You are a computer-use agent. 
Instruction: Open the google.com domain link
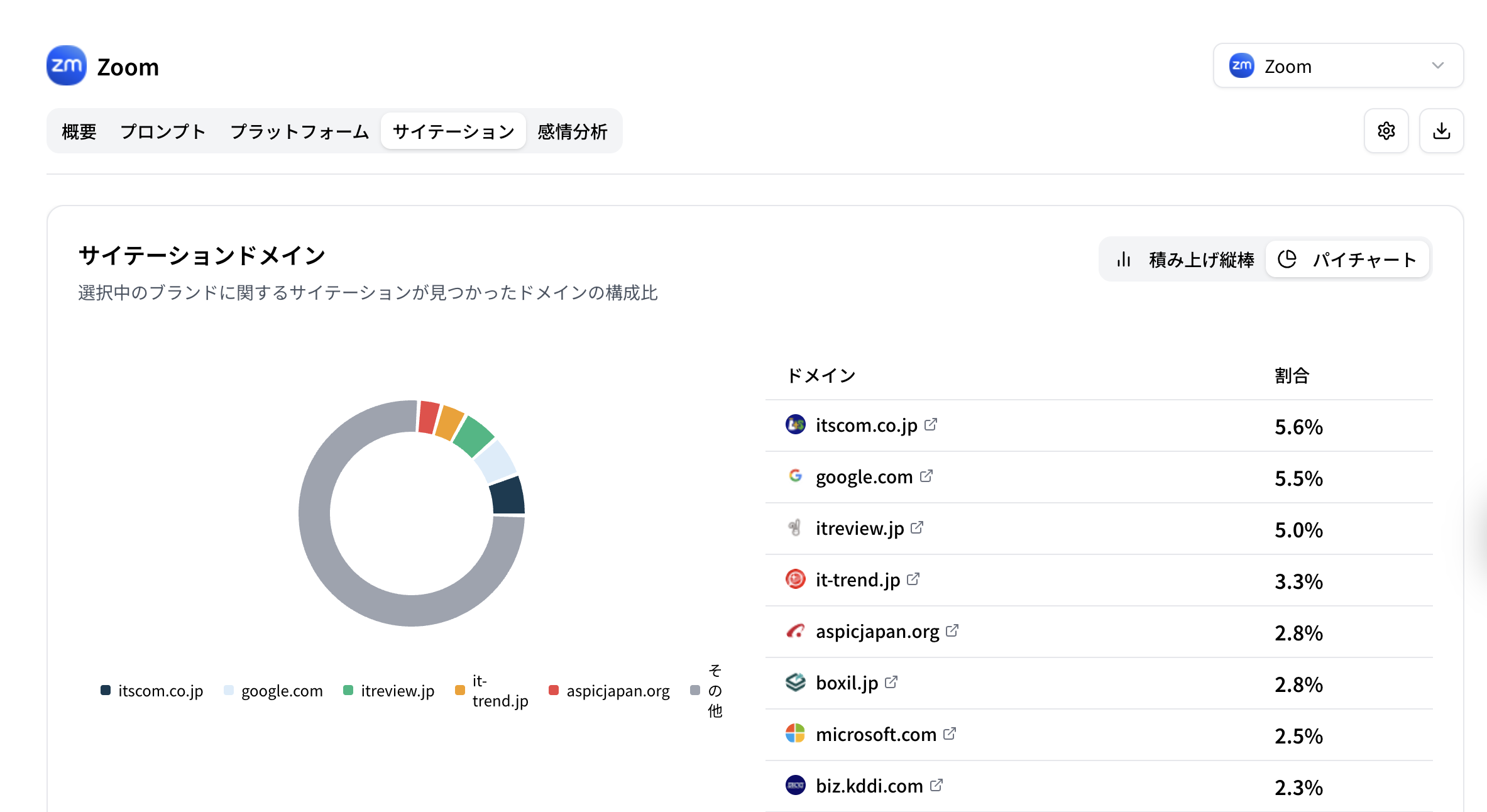[864, 476]
